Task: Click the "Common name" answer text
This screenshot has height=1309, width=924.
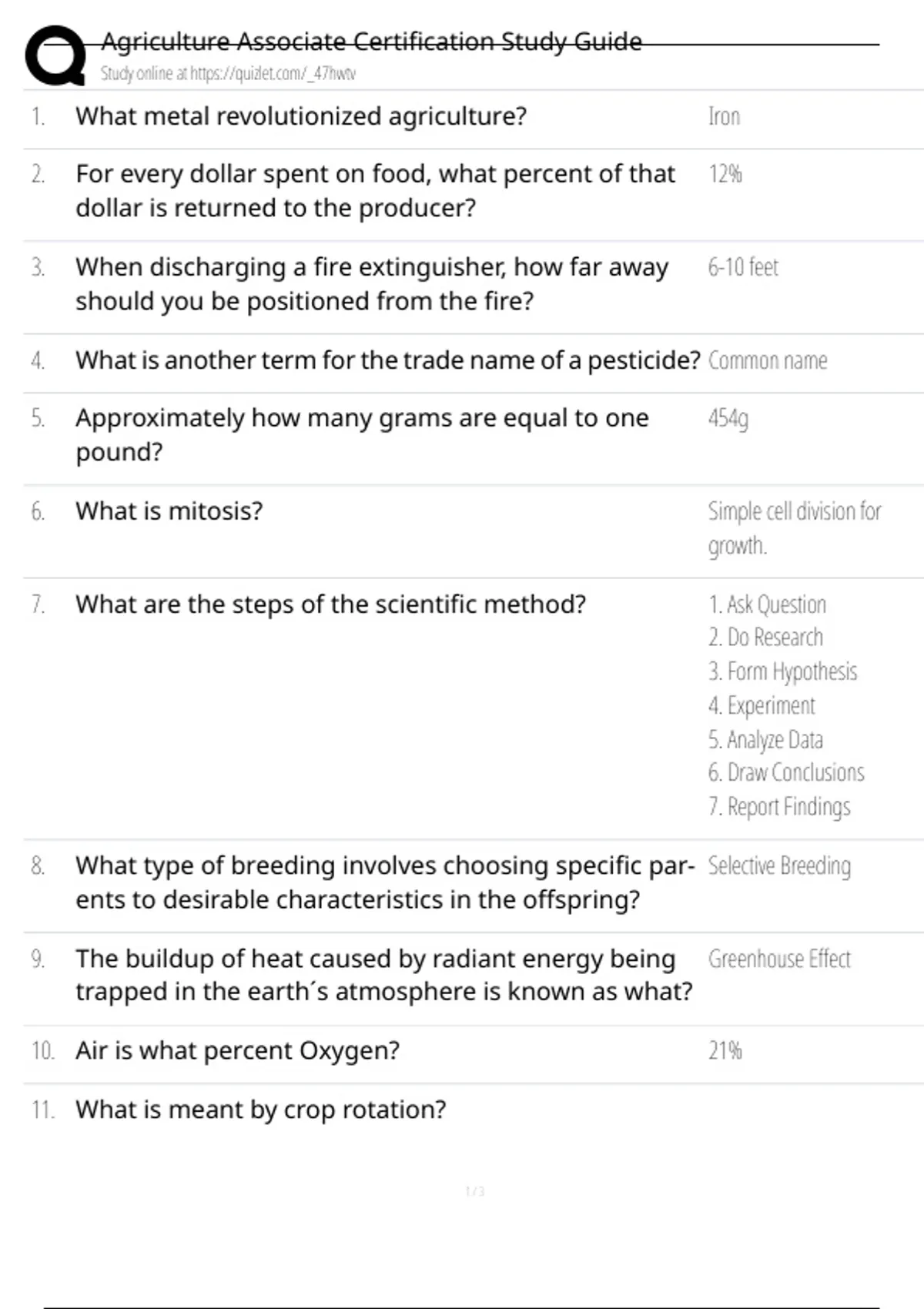Action: click(768, 360)
